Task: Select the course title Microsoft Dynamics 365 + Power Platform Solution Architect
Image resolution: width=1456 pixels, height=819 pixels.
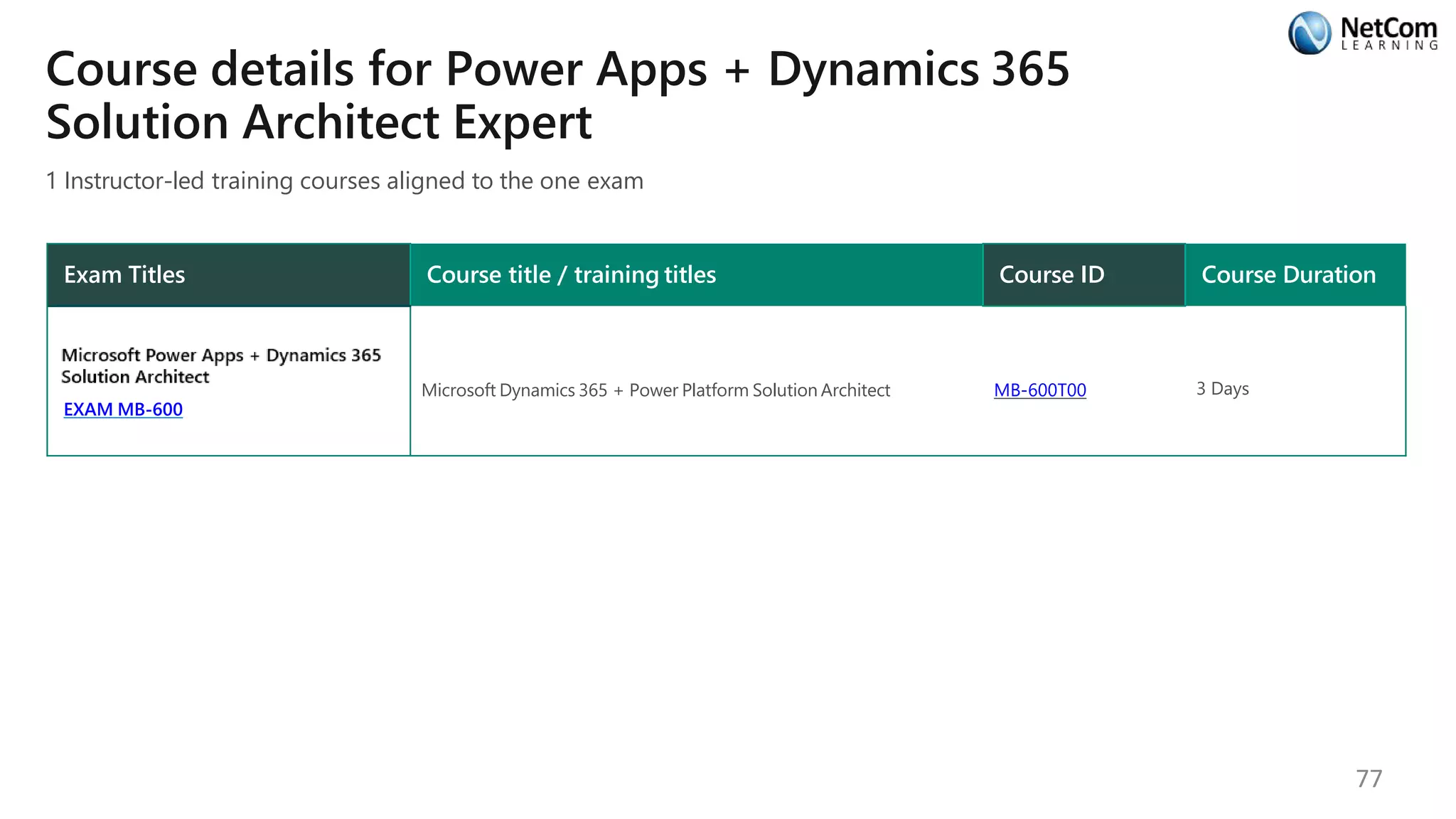Action: 655,390
